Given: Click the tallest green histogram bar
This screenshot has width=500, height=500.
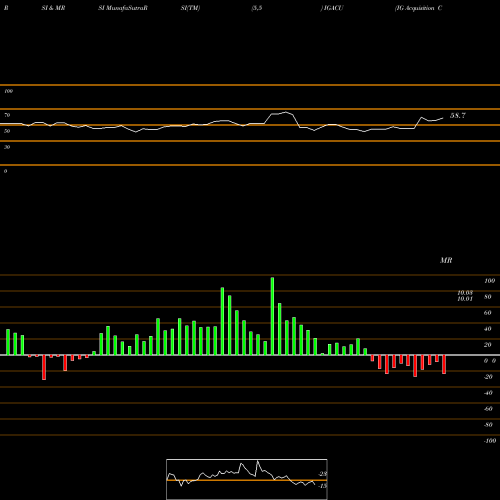Looking at the screenshot, I should (x=272, y=316).
